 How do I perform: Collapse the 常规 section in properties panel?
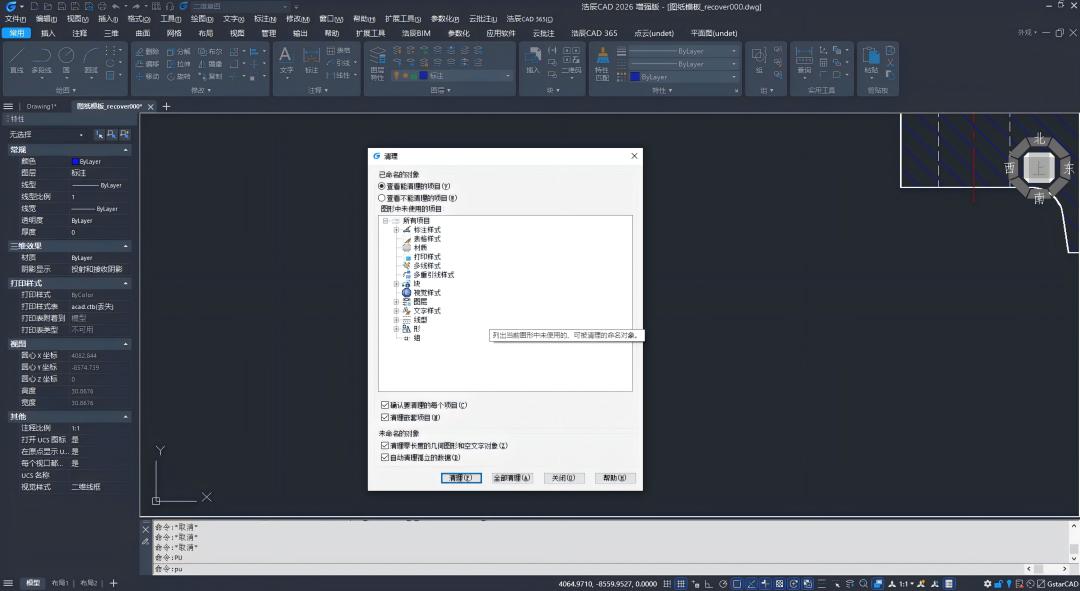pyautogui.click(x=125, y=149)
